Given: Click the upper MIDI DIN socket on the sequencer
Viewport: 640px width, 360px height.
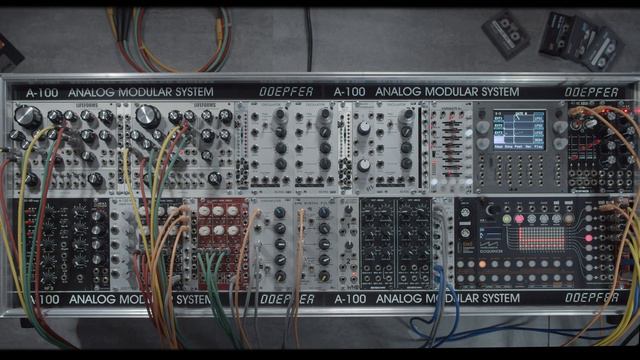Looking at the screenshot, I should [465, 213].
